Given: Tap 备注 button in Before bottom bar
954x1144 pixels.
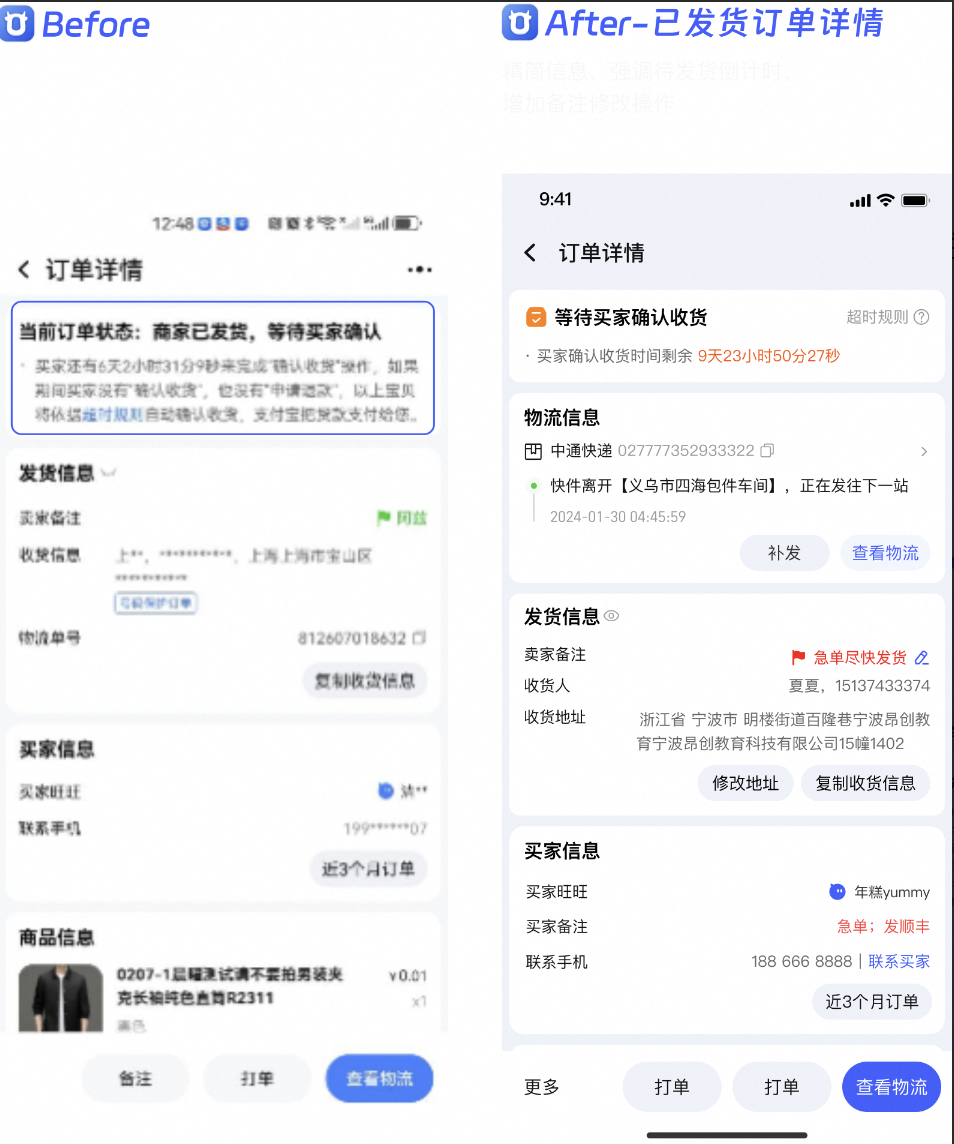Looking at the screenshot, I should point(136,1078).
